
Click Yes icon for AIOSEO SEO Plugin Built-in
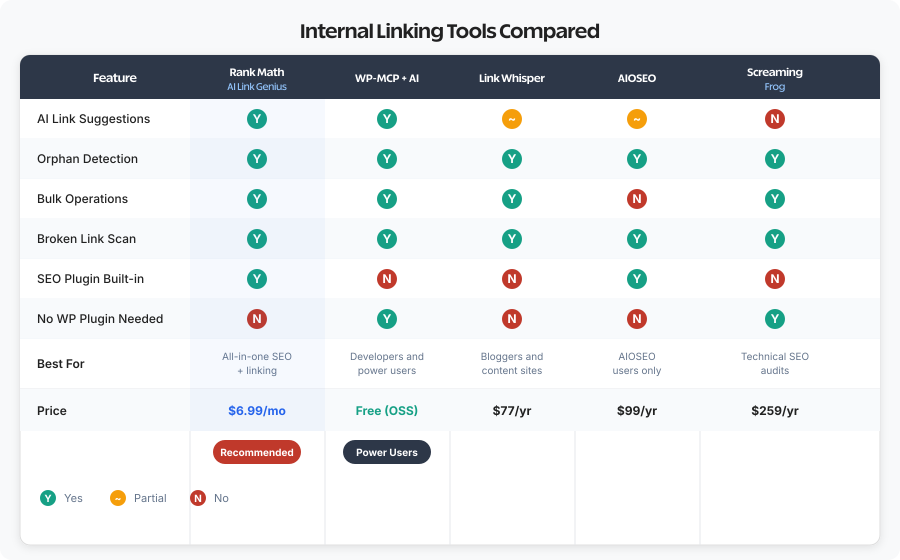pyautogui.click(x=637, y=279)
